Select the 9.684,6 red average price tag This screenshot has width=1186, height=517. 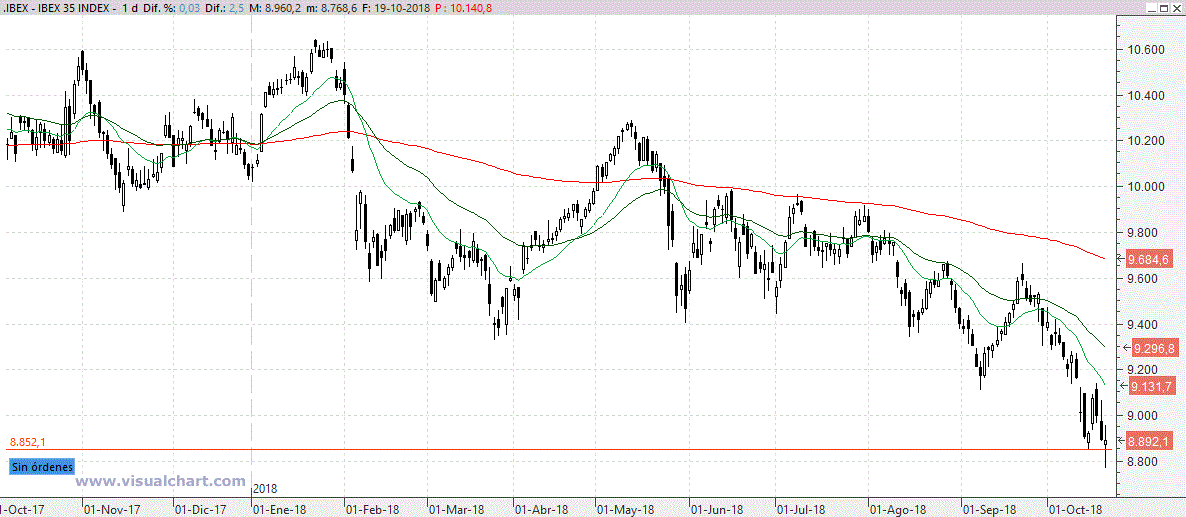click(x=1148, y=260)
